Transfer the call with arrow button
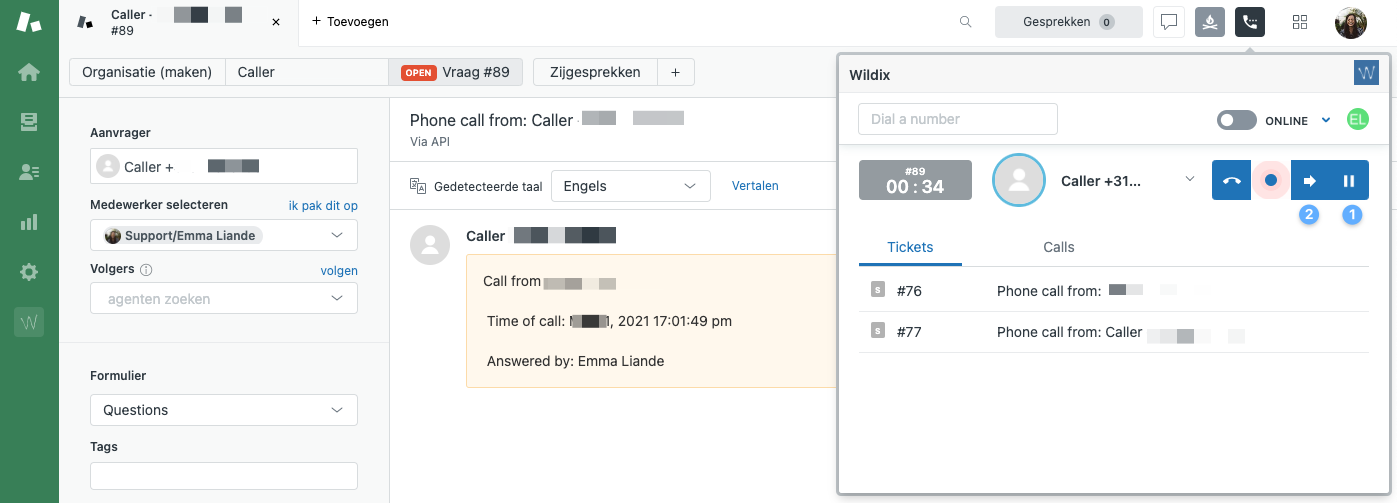Viewport: 1397px width, 503px height. [x=1310, y=180]
